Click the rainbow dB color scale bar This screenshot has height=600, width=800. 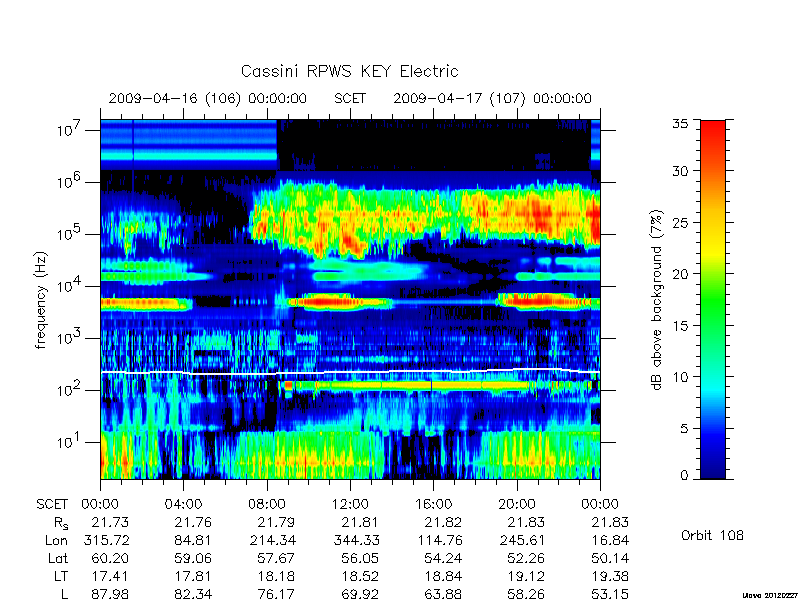point(713,299)
